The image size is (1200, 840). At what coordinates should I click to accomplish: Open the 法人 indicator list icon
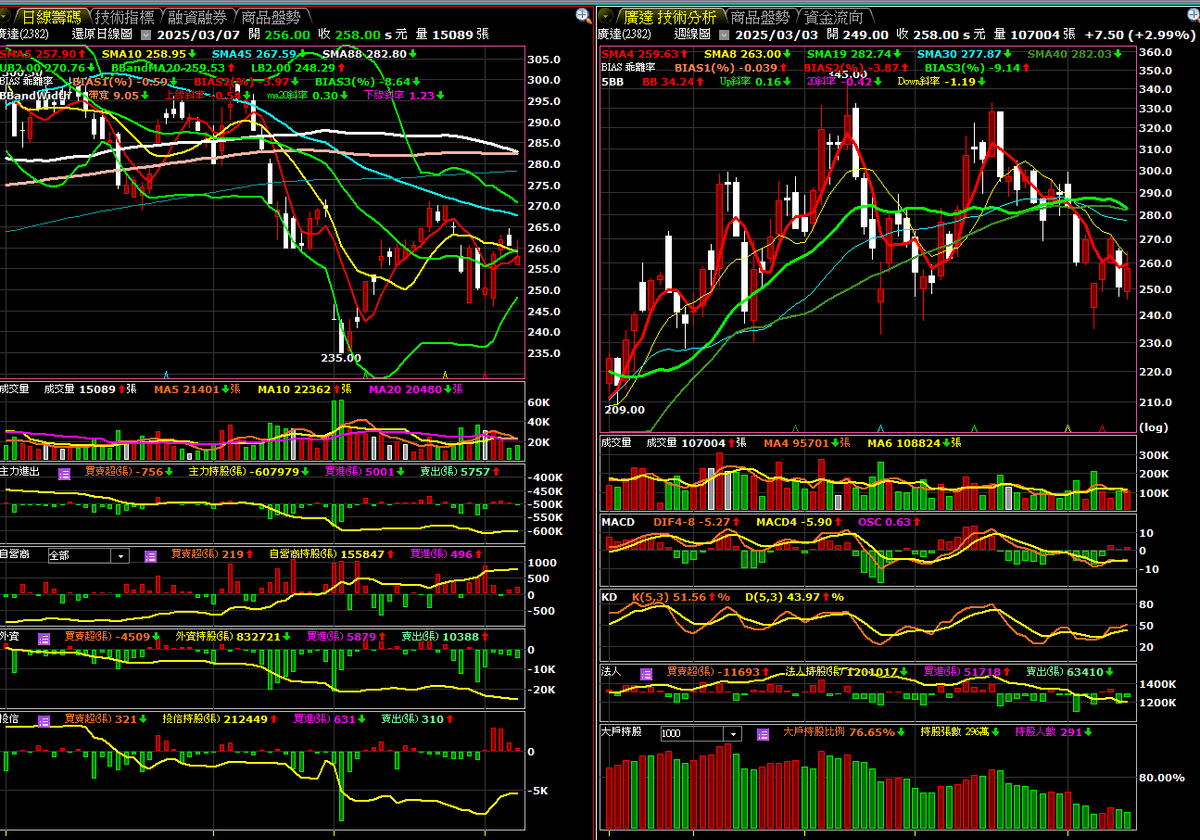pos(646,673)
